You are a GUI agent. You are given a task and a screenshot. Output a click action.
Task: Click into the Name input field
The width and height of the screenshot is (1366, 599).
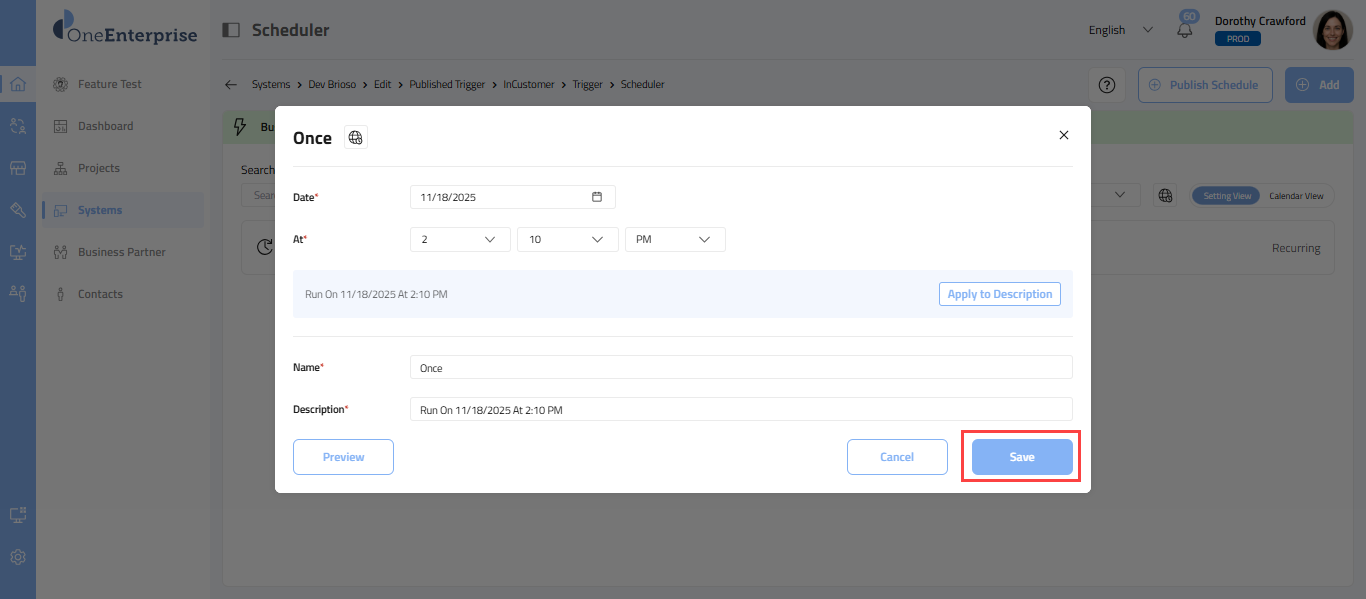[740, 368]
